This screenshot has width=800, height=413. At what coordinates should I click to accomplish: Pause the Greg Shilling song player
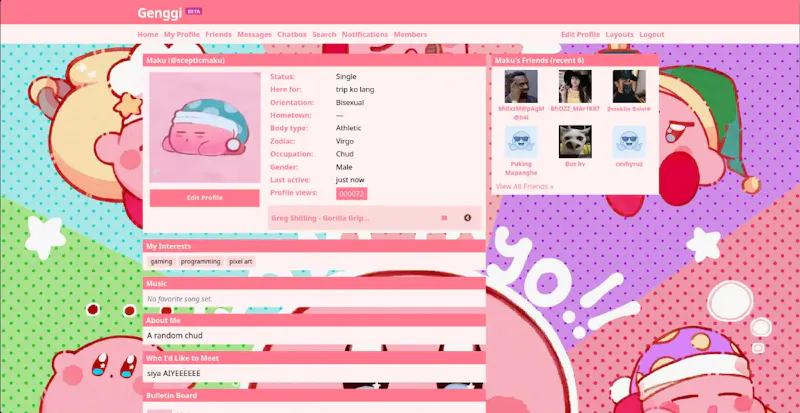[444, 218]
